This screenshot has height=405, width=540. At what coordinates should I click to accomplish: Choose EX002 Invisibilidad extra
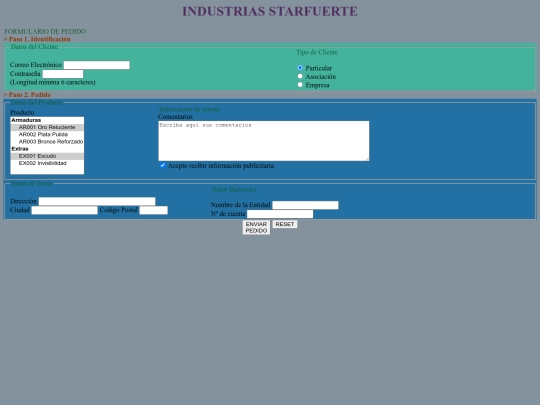47,163
